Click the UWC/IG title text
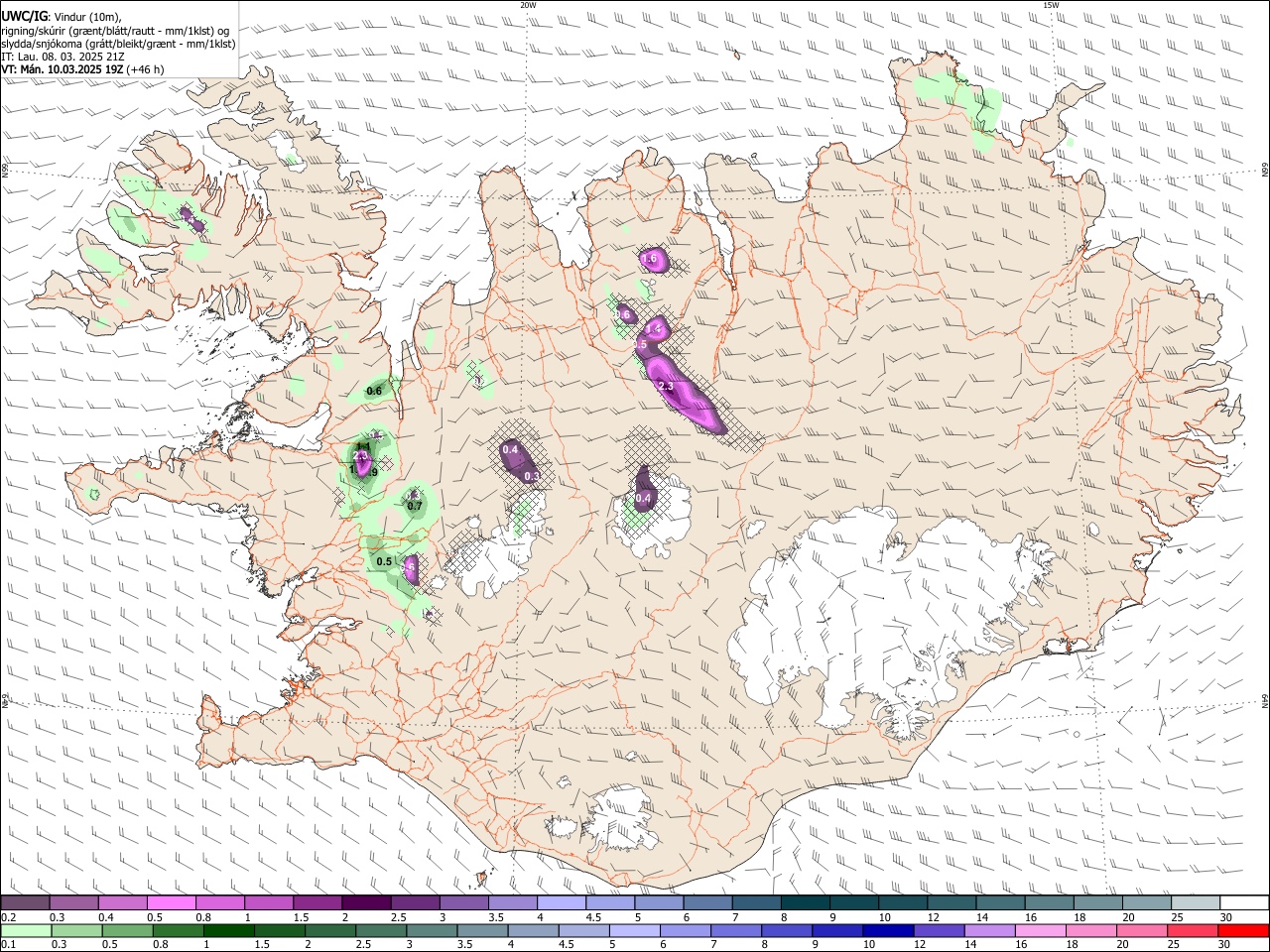 (x=25, y=16)
